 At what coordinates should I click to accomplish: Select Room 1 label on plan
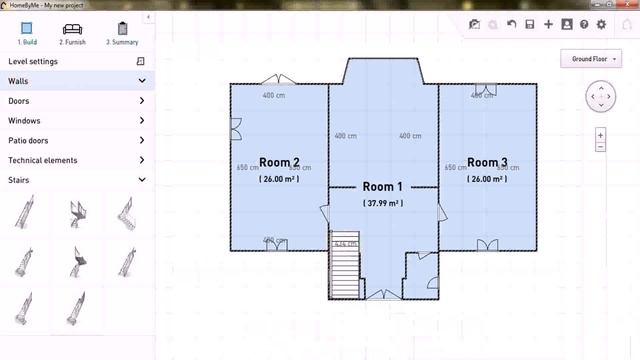click(x=383, y=187)
